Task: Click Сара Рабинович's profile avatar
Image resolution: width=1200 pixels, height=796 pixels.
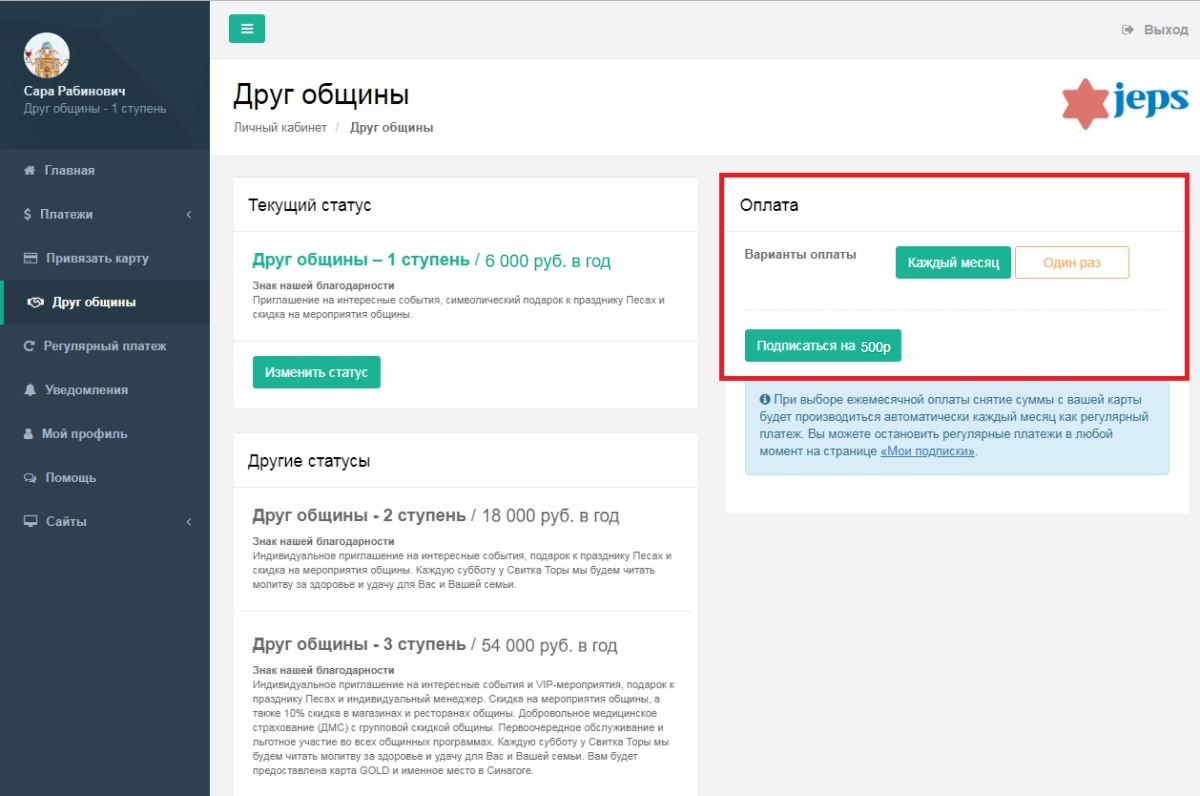Action: [x=46, y=56]
